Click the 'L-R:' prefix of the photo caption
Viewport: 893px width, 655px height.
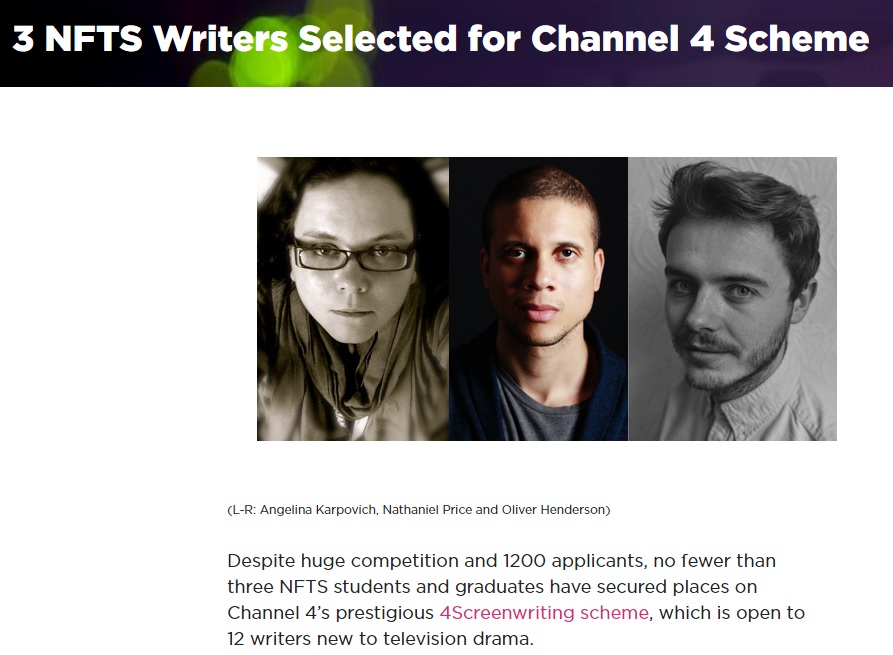244,510
